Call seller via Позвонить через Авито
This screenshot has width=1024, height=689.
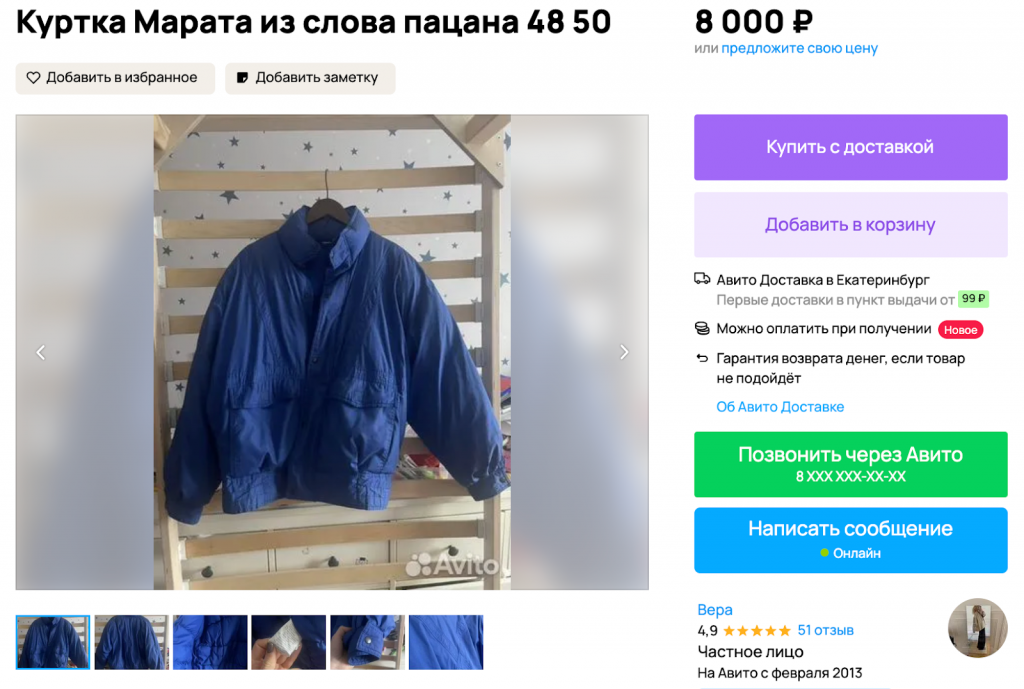pos(850,464)
